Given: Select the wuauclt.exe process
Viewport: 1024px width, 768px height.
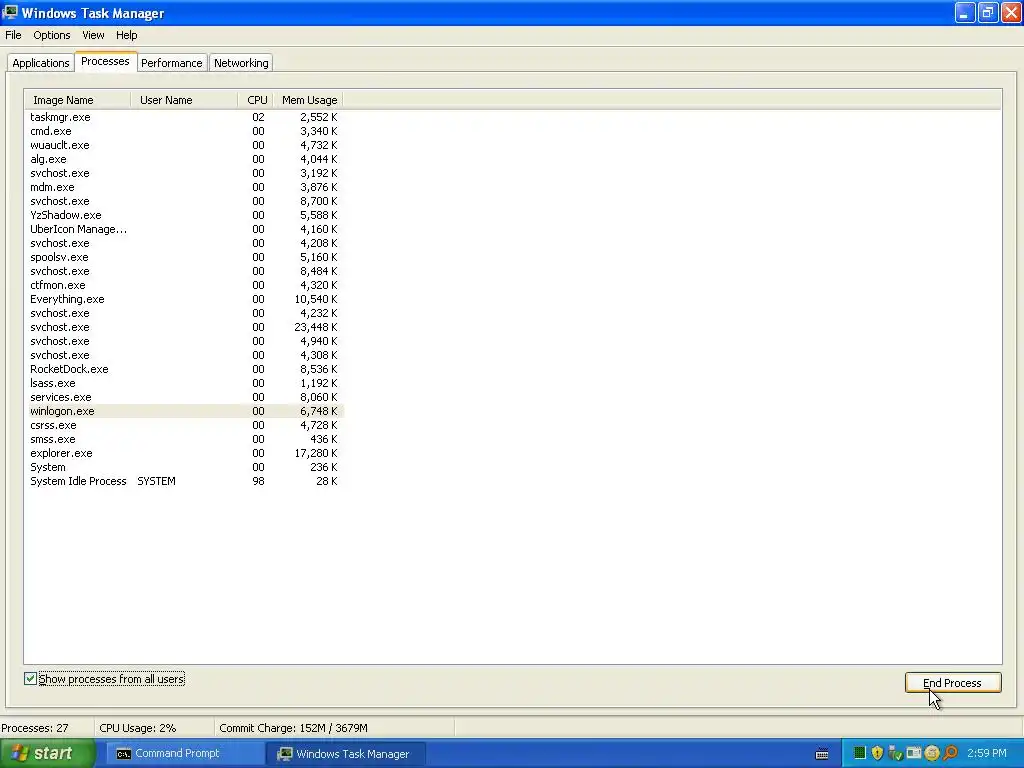Looking at the screenshot, I should (184, 145).
